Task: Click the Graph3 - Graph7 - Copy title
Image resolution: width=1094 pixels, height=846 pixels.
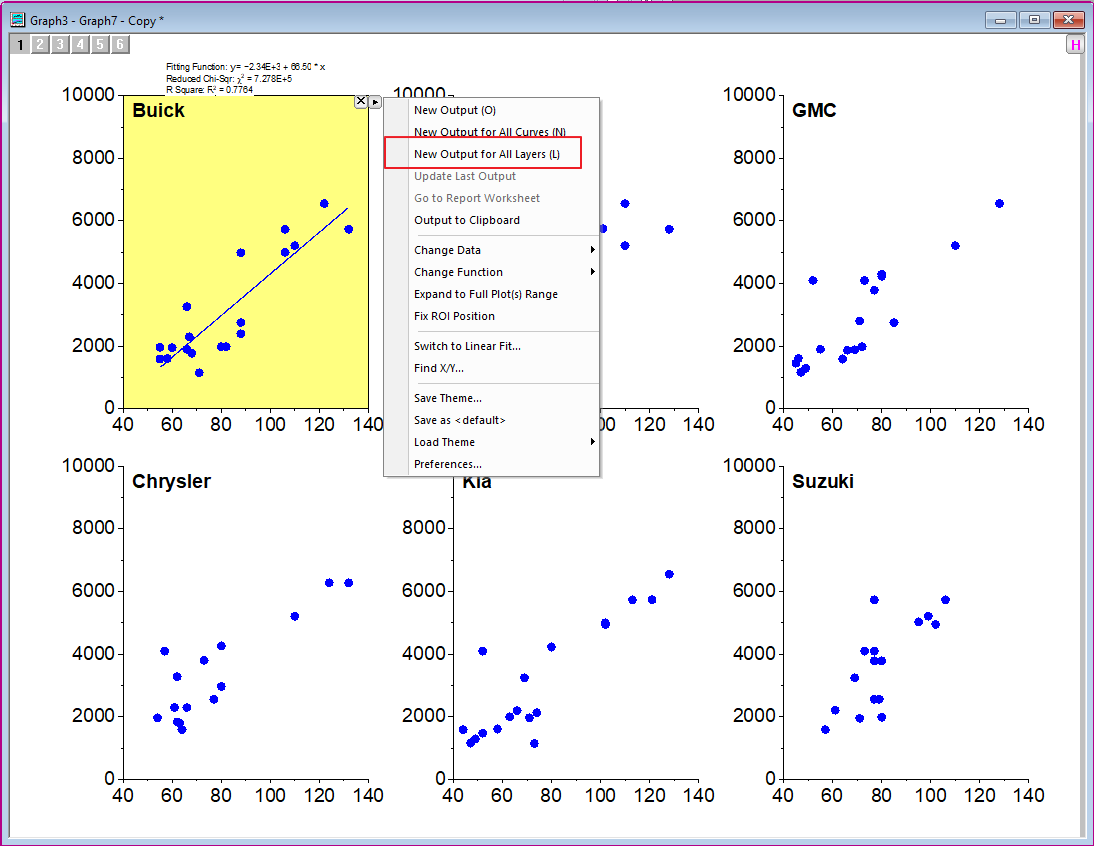Action: pos(97,21)
